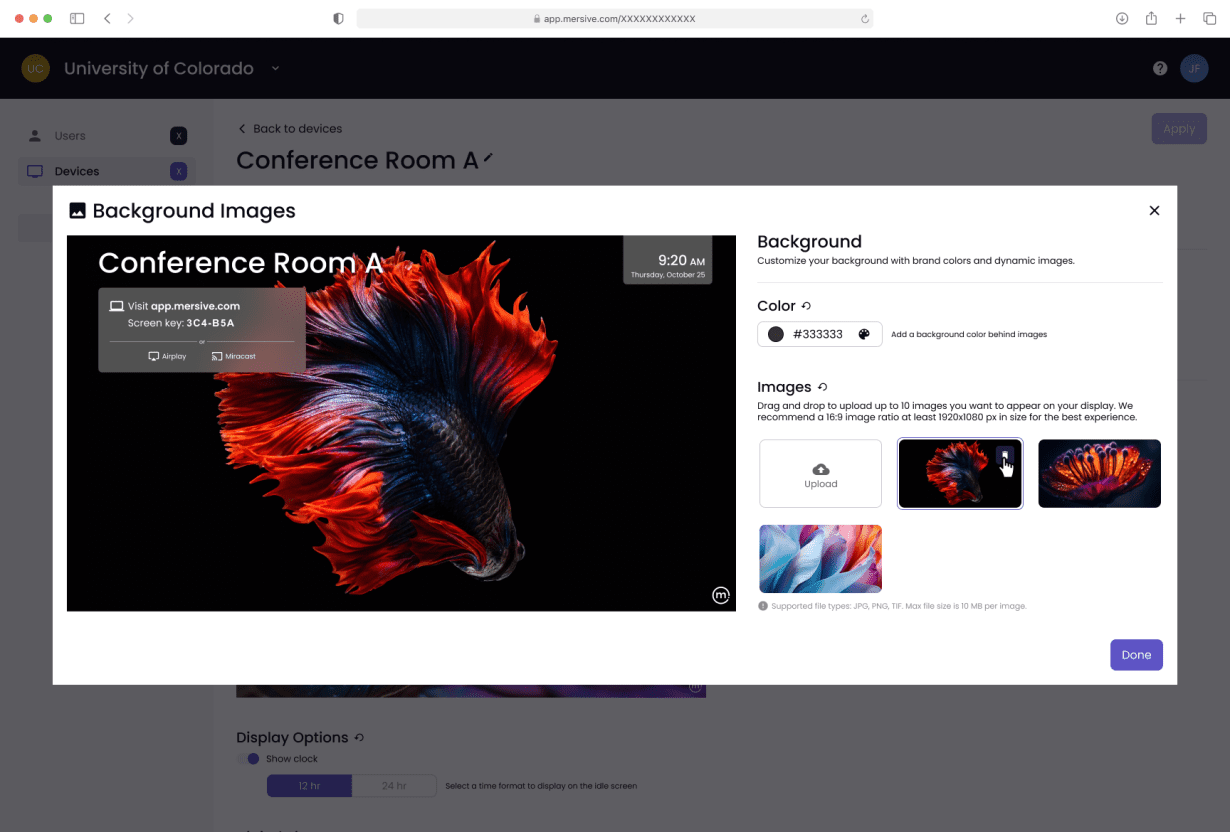
Task: Select the 24 hr time format
Action: pyautogui.click(x=394, y=786)
